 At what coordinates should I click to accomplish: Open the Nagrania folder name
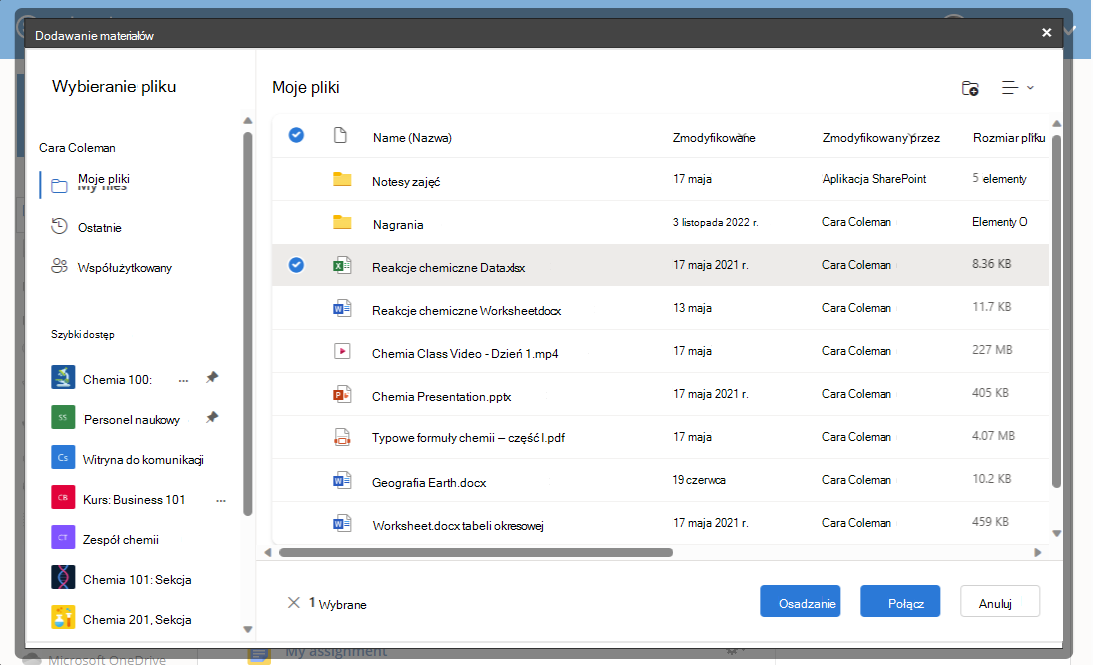coord(398,225)
